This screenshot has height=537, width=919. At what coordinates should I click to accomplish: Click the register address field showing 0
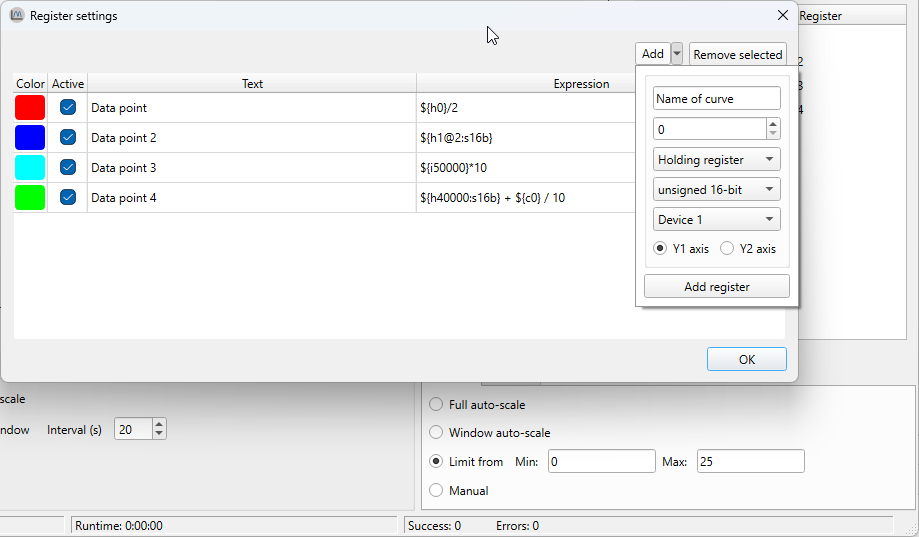(x=709, y=129)
